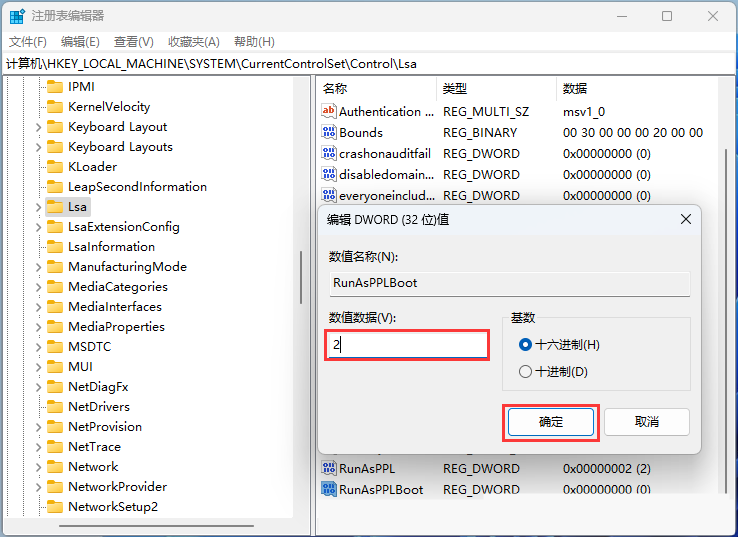Click the MediaInterfaces folder icon
This screenshot has height=537, width=738.
click(55, 307)
